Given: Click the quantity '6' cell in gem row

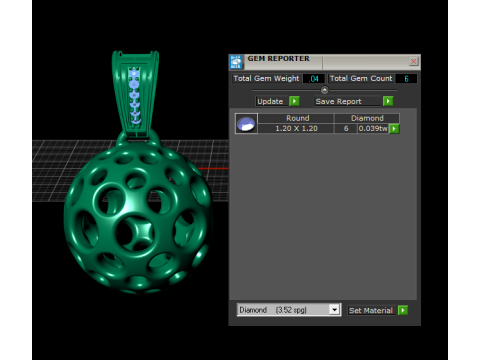Looking at the screenshot, I should pyautogui.click(x=346, y=129).
